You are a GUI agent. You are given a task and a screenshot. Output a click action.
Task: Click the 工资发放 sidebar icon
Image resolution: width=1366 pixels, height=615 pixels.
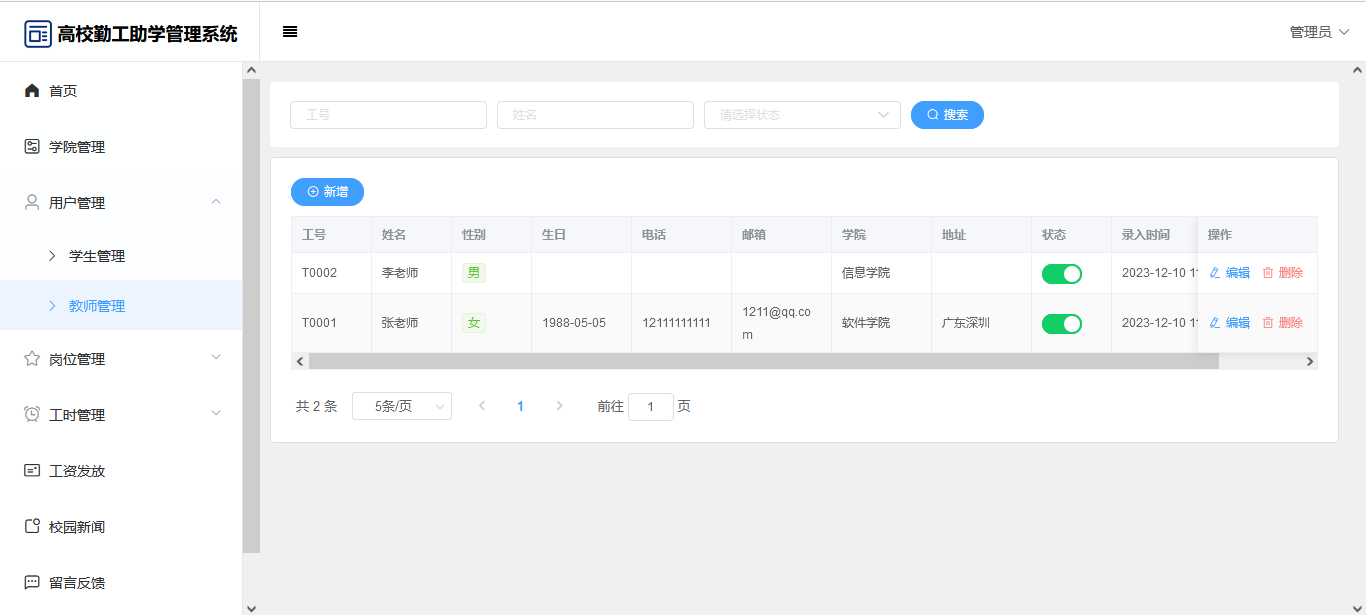pyautogui.click(x=32, y=471)
